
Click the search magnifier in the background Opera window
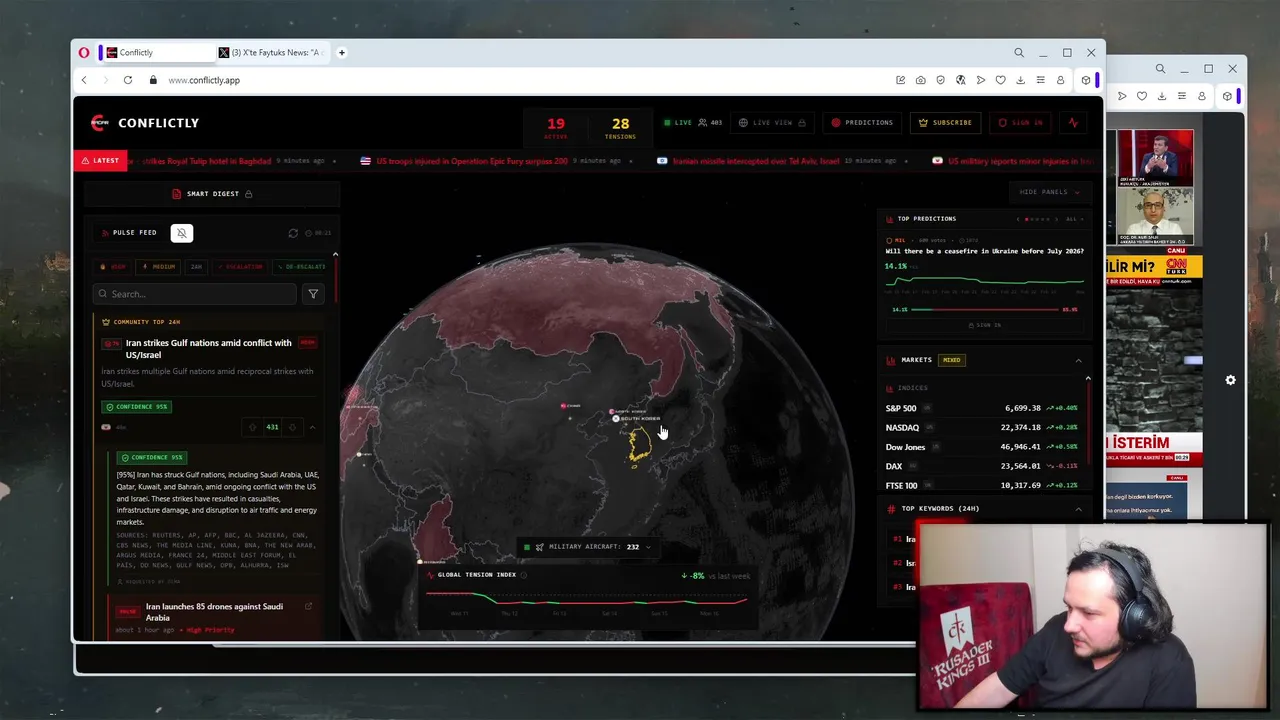point(1160,69)
